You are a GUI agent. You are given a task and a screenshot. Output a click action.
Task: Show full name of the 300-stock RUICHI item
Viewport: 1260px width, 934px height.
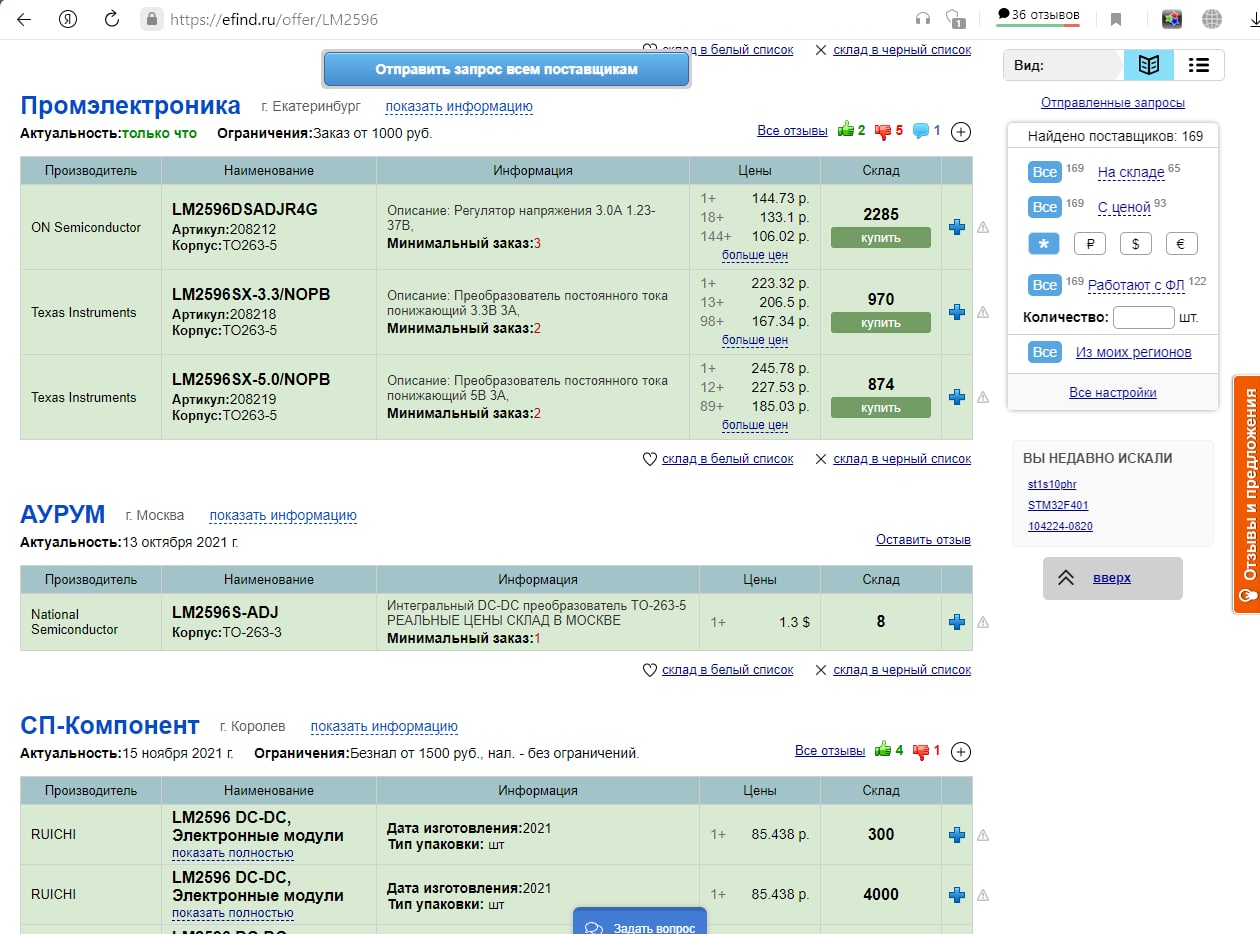click(x=233, y=853)
